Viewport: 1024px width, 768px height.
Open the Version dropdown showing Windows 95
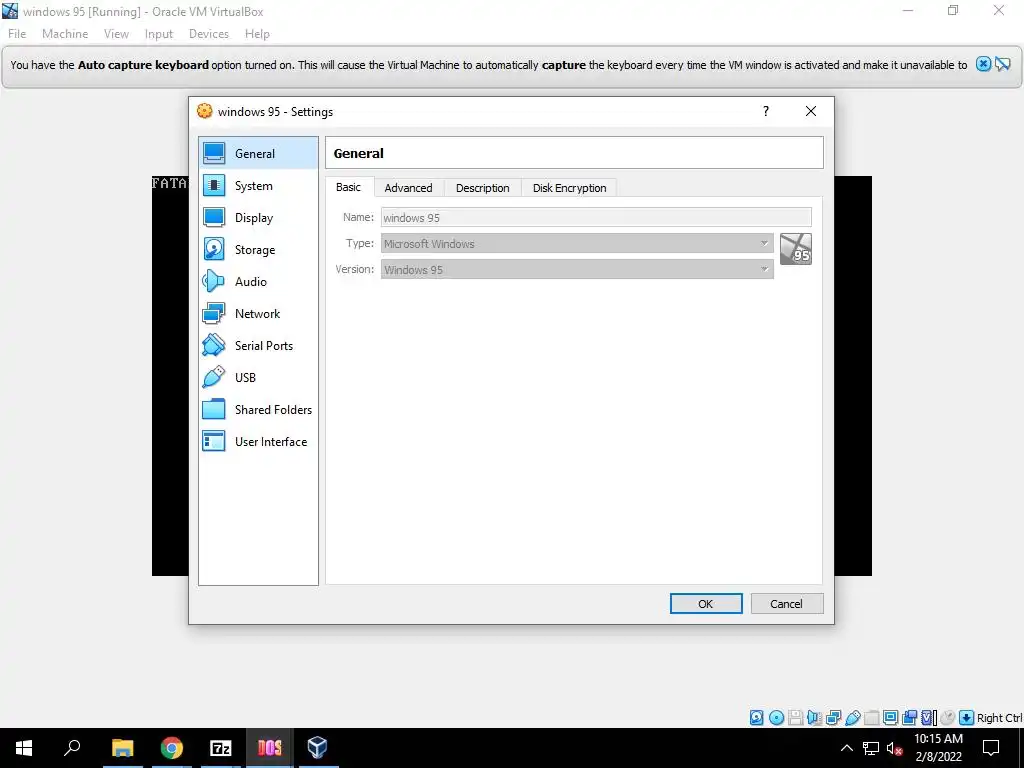tap(577, 269)
